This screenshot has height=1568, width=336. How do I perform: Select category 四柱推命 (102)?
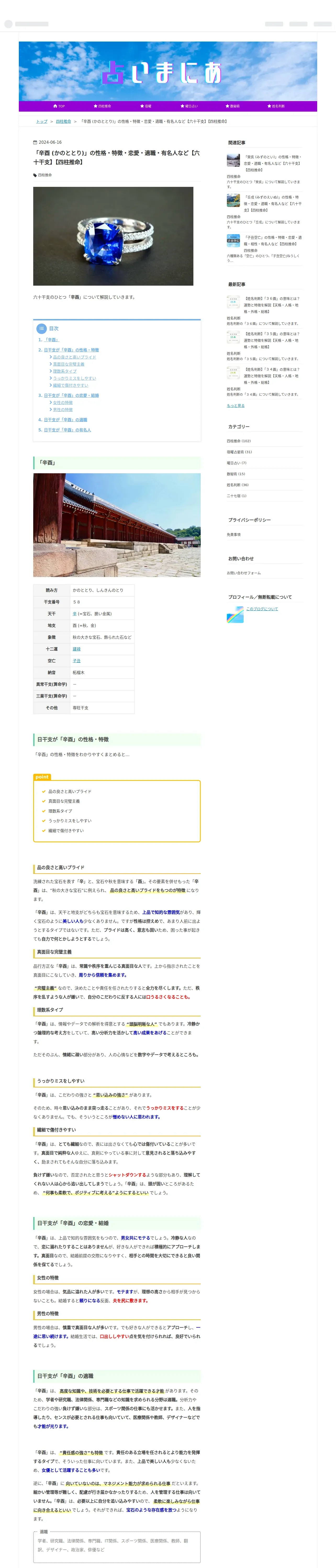coord(238,441)
